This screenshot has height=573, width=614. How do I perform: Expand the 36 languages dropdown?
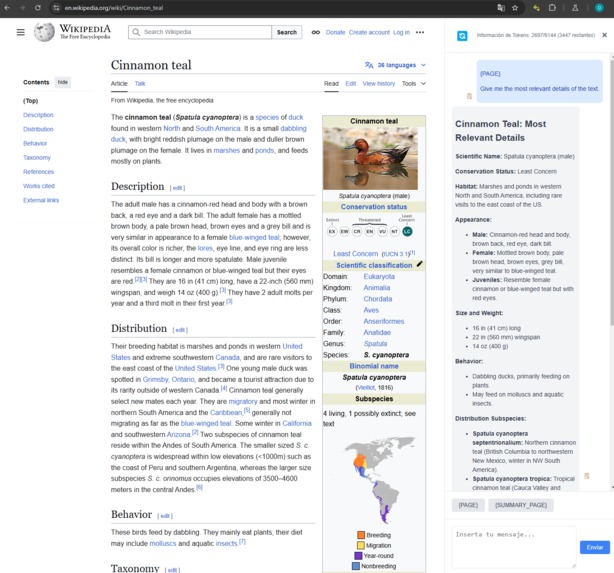point(395,65)
